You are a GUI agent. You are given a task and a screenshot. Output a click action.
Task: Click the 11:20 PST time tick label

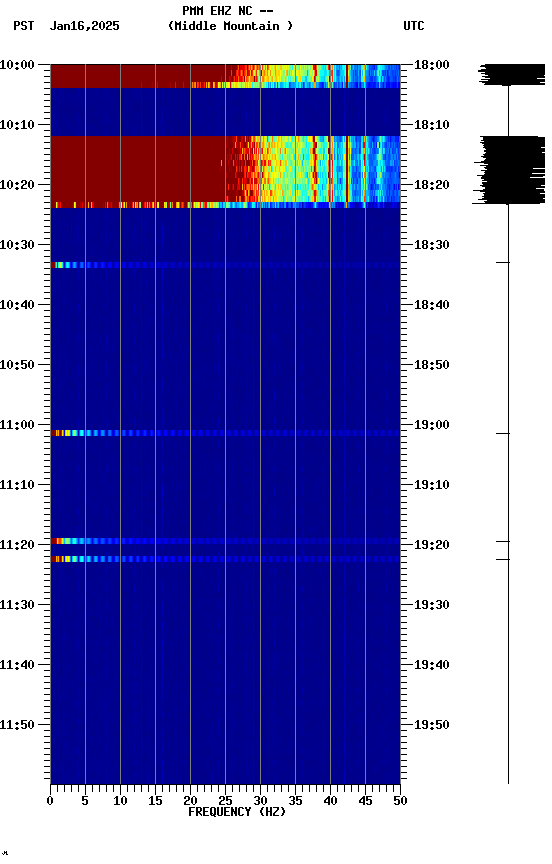[17, 546]
